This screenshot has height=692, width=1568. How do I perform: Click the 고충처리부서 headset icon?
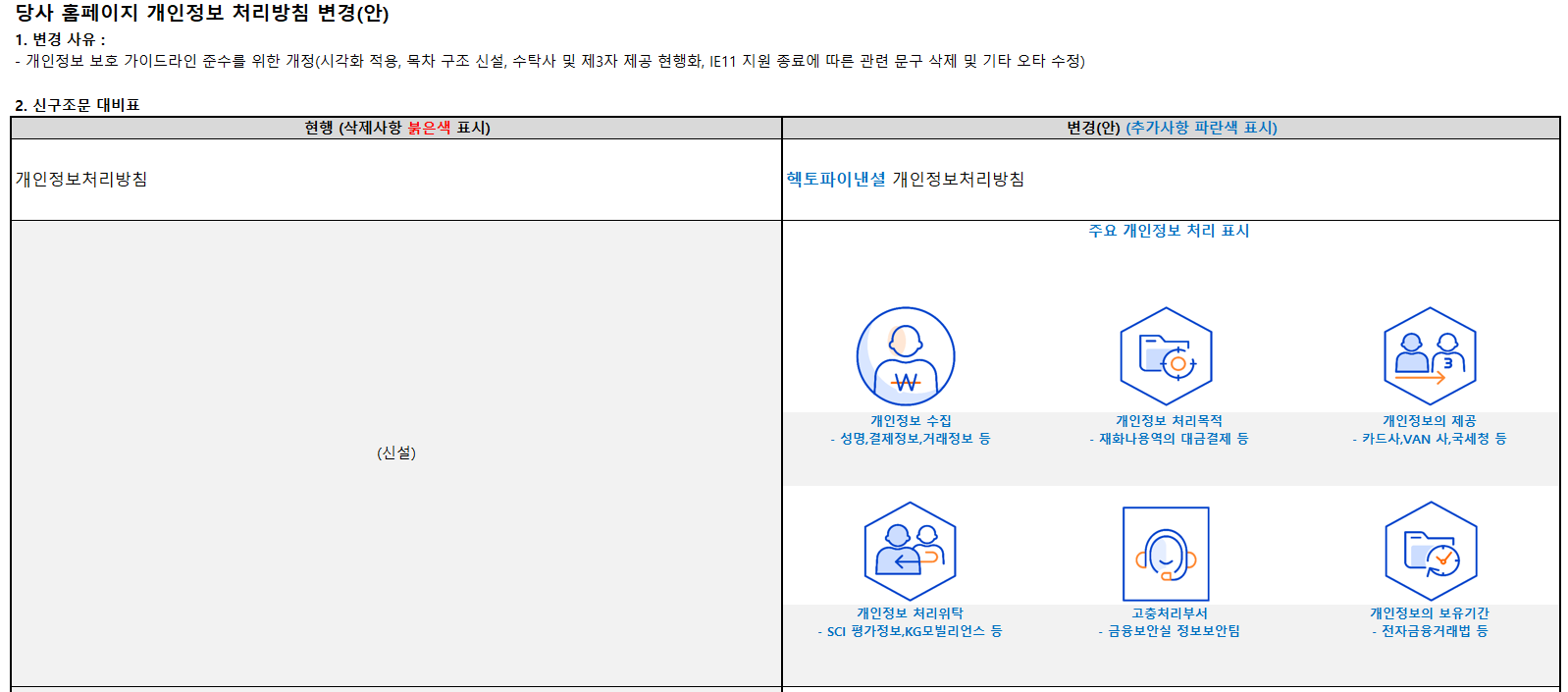(x=1166, y=553)
